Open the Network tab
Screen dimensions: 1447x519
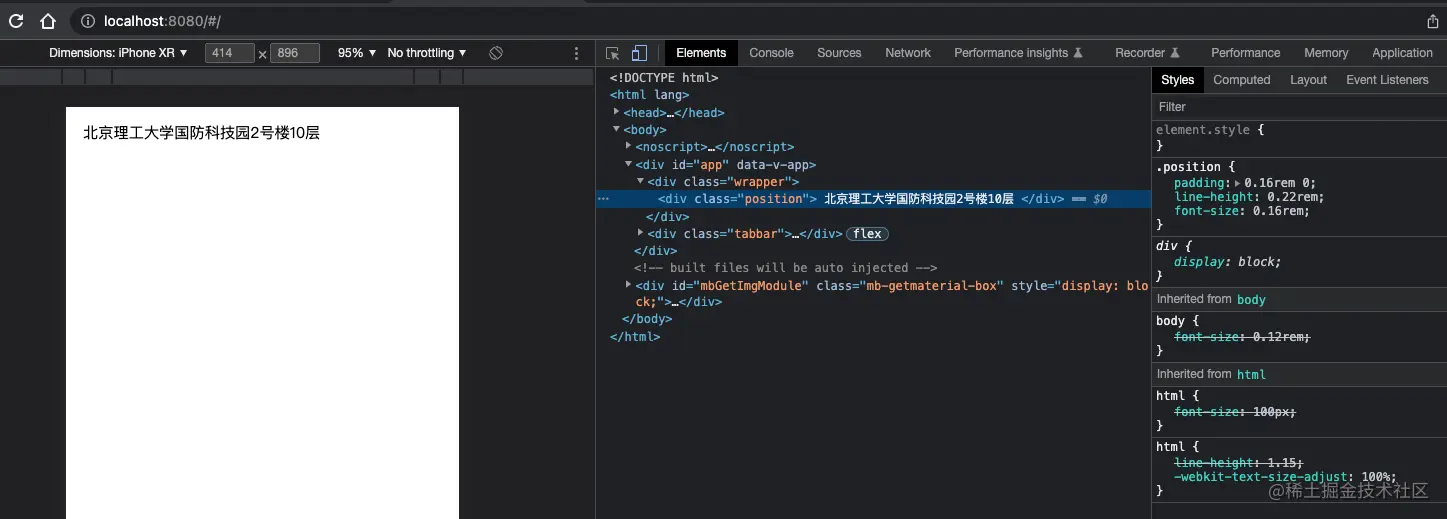908,53
